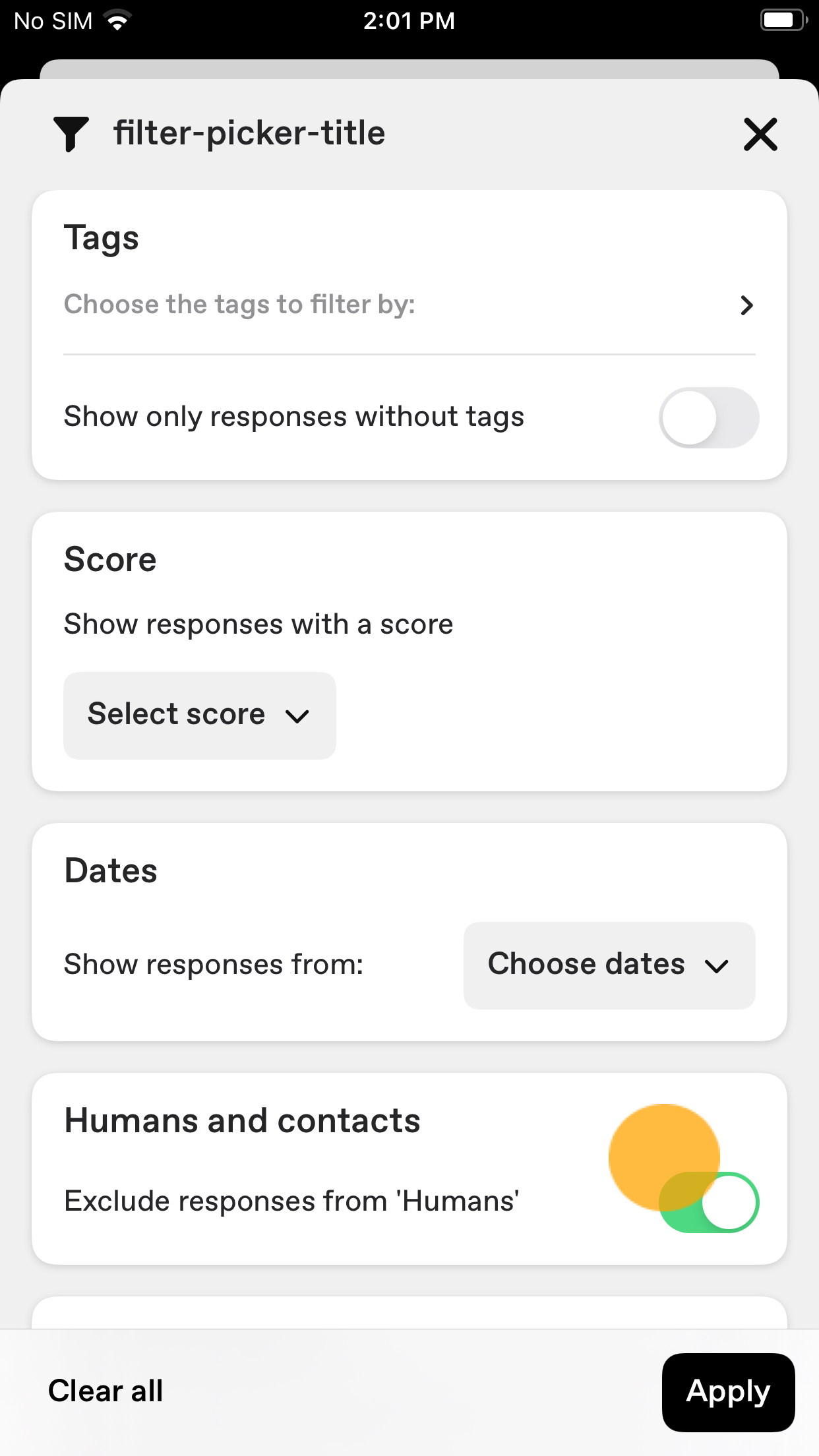Click the chevron inside Choose dates

(717, 967)
